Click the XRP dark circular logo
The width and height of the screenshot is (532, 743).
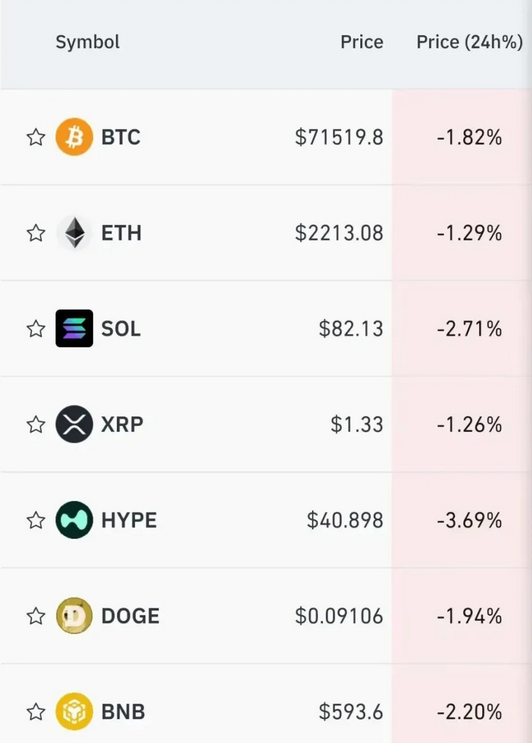tap(74, 424)
